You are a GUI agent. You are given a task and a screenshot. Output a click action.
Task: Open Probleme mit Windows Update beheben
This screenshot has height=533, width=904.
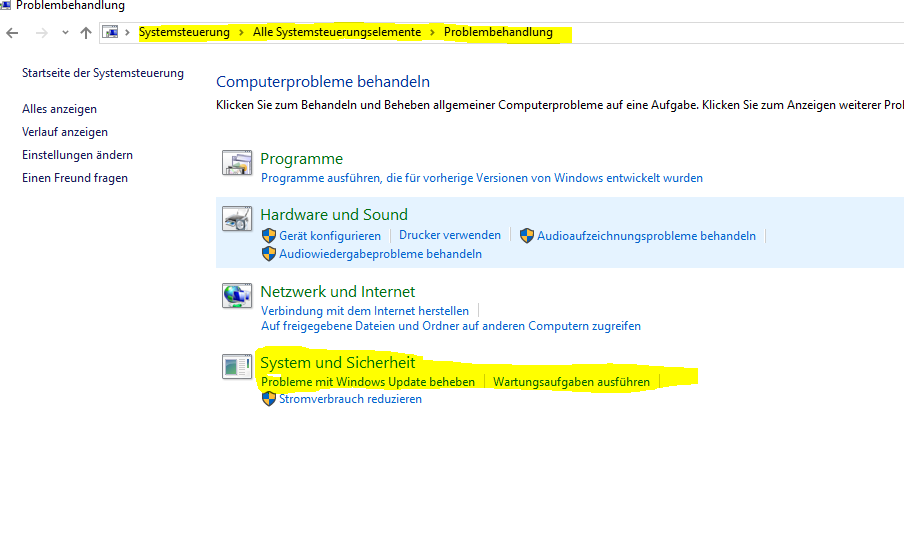coord(368,382)
